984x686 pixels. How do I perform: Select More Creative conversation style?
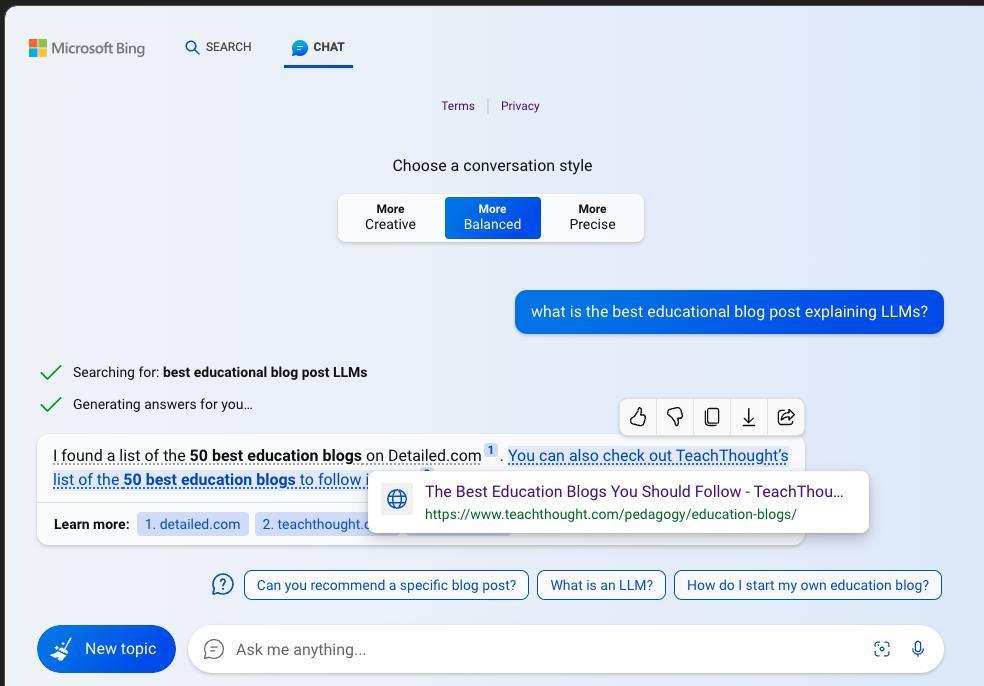tap(390, 217)
